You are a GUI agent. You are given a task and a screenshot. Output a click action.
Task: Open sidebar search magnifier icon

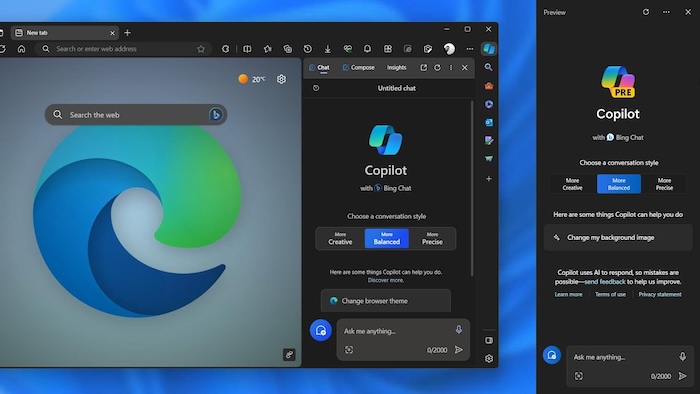[x=489, y=67]
